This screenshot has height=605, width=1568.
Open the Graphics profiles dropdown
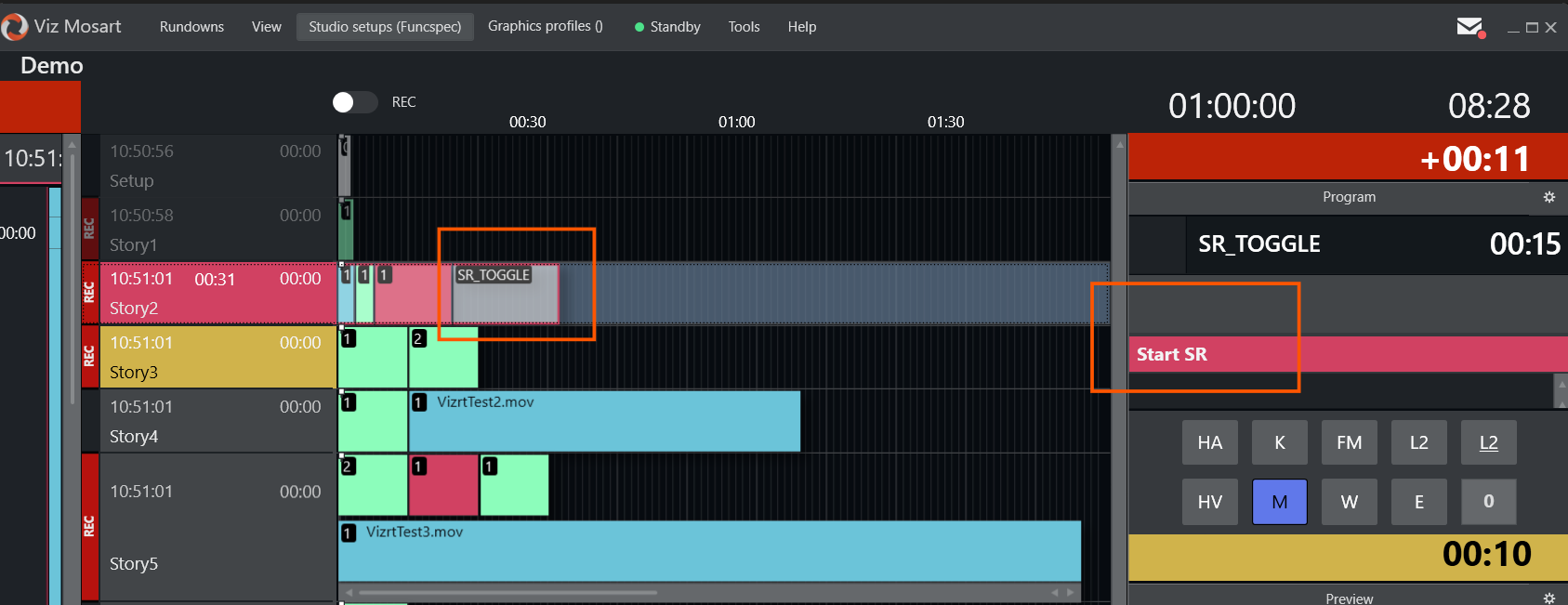click(545, 27)
